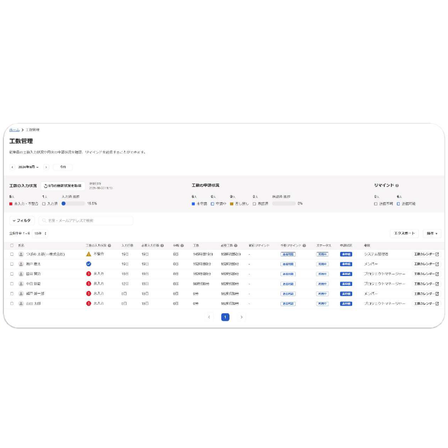Toggle the red 未入力・不整合 filter checkbox
Screen dimensions: 448x448
(x=11, y=204)
